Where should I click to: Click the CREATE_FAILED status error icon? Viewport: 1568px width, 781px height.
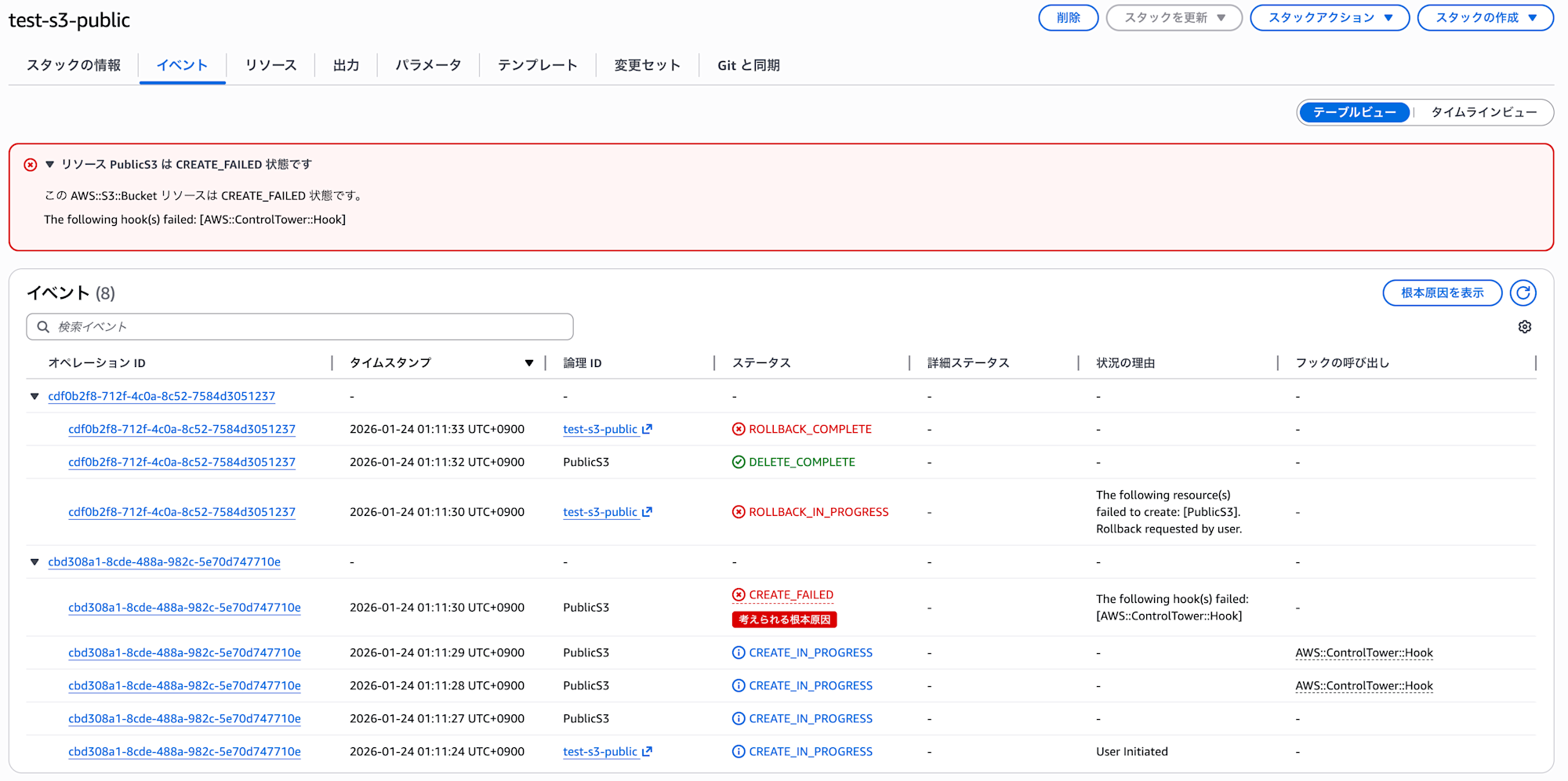739,595
